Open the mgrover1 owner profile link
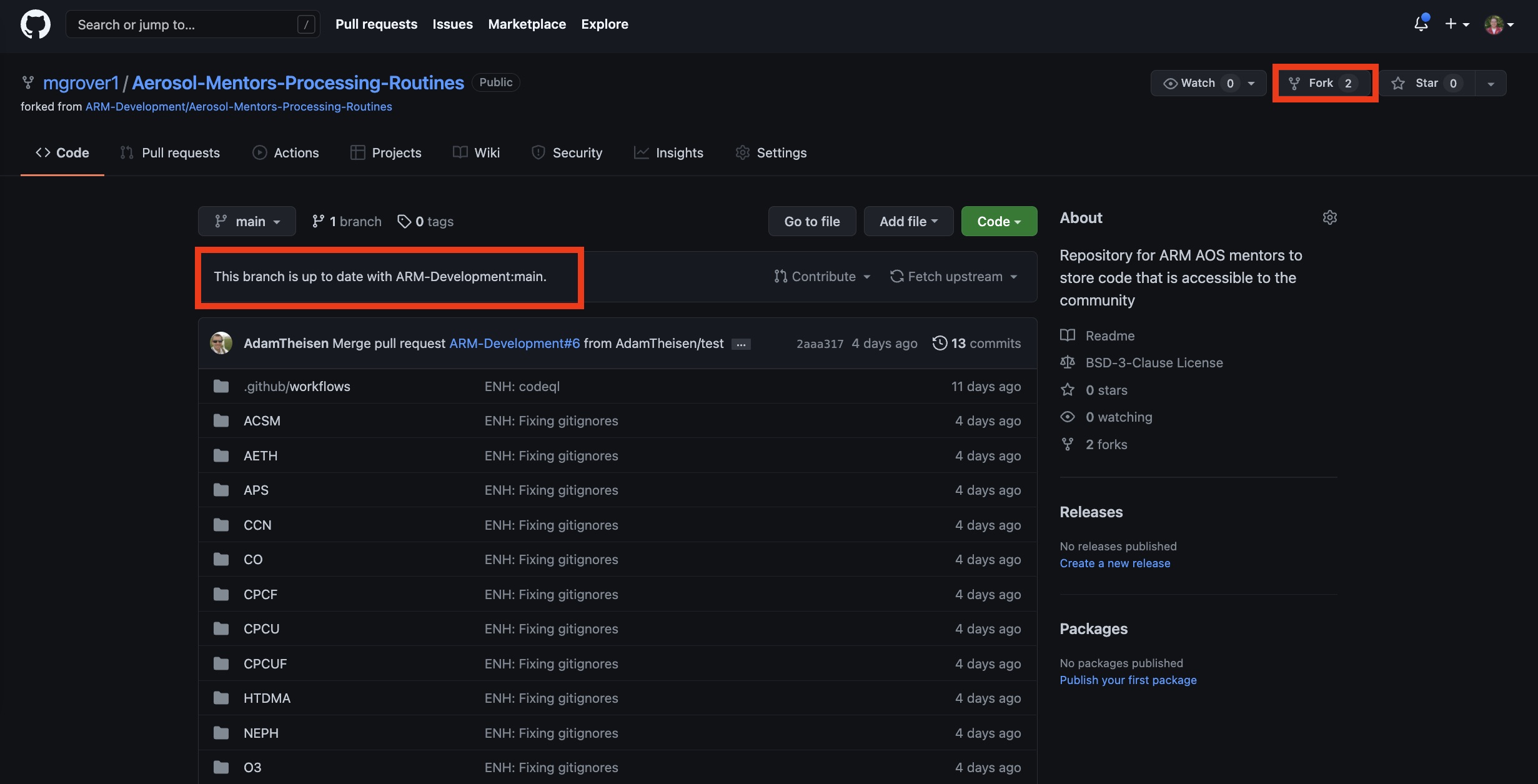Image resolution: width=1538 pixels, height=784 pixels. (x=81, y=82)
